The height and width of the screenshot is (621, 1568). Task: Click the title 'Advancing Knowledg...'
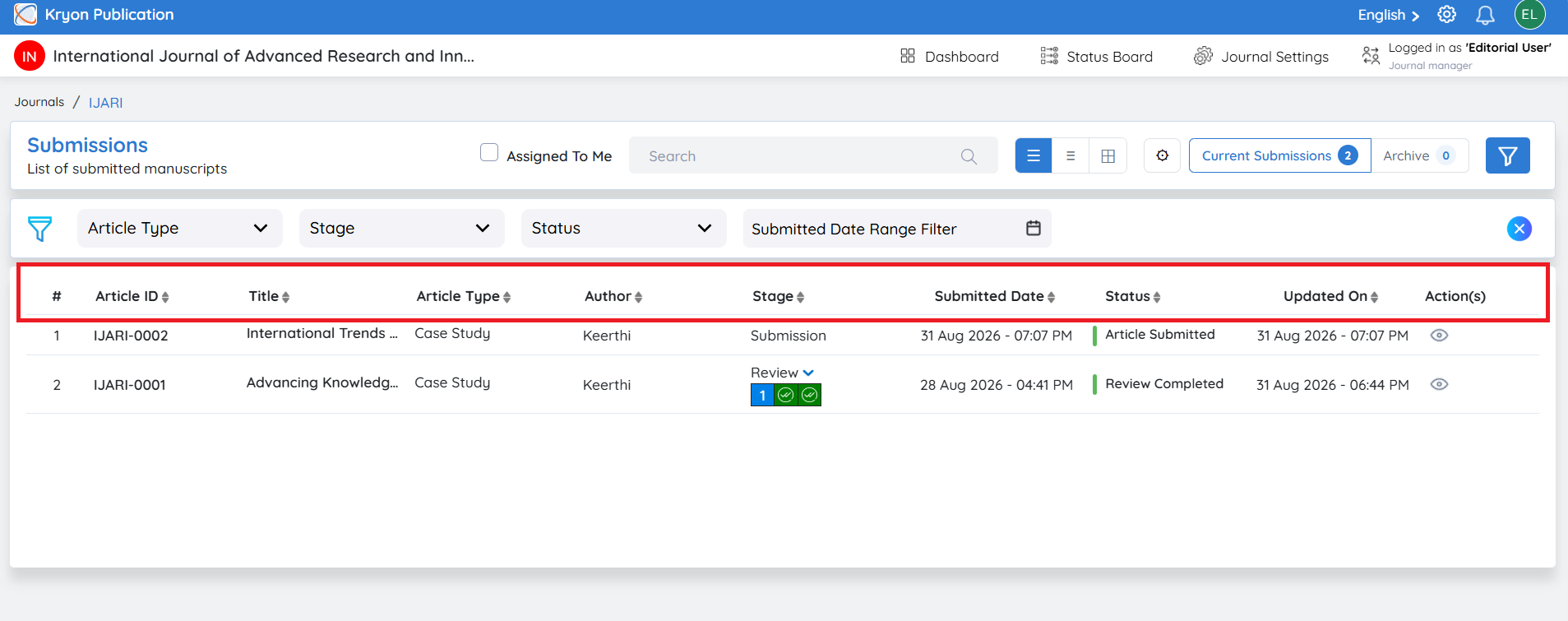tap(322, 382)
